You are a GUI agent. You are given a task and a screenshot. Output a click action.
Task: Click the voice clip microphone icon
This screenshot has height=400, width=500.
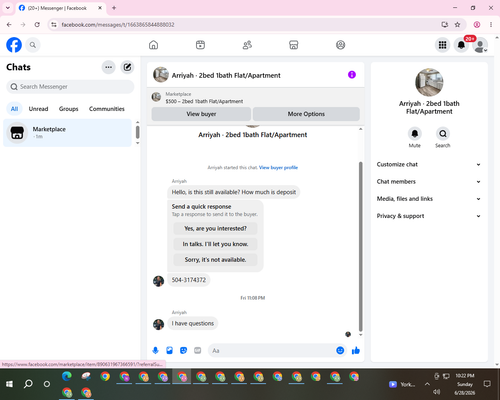point(155,351)
